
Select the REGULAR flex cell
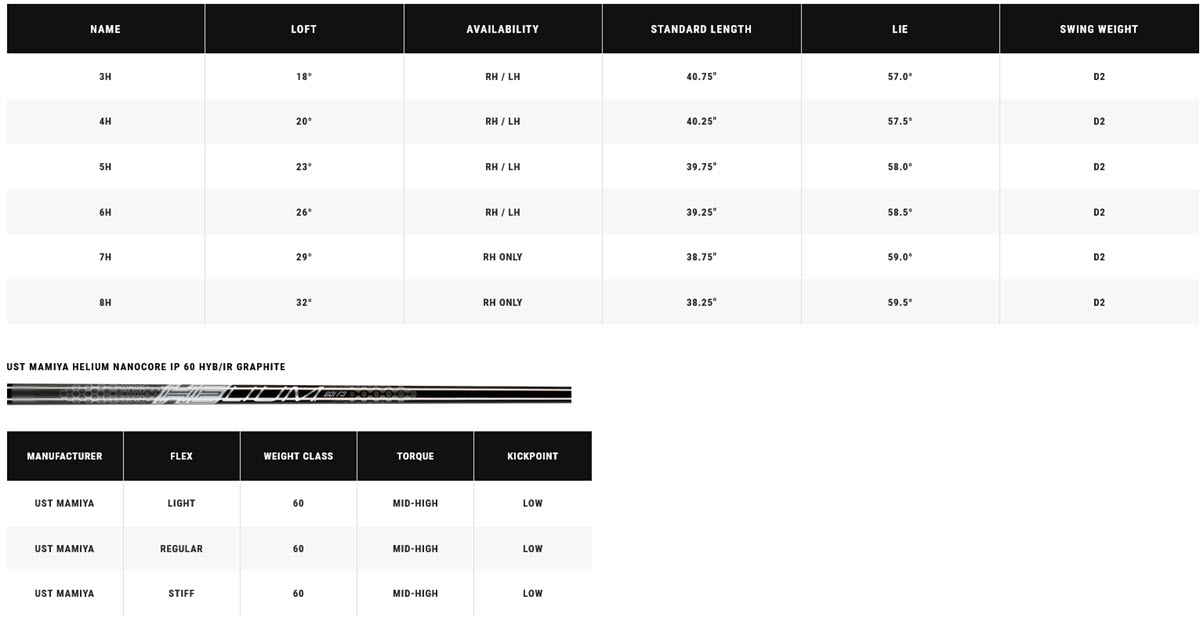click(181, 548)
